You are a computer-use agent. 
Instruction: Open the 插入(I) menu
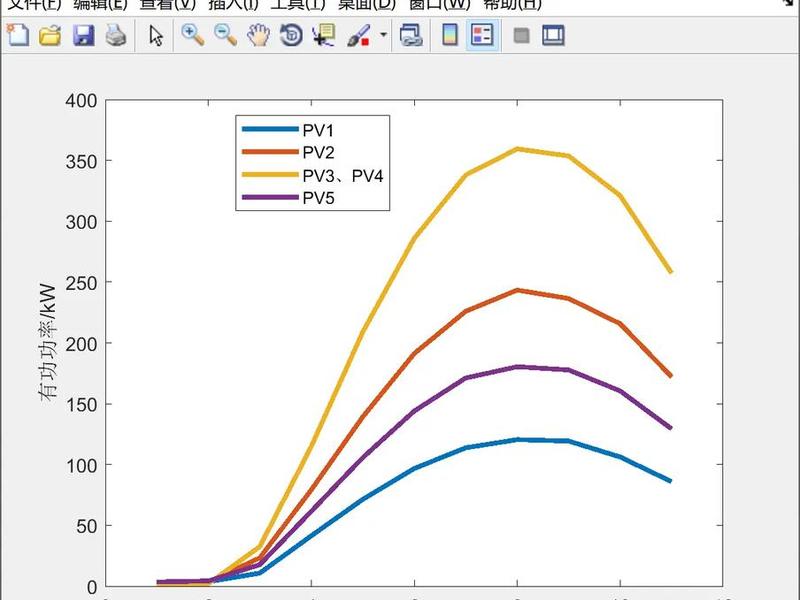point(233,5)
